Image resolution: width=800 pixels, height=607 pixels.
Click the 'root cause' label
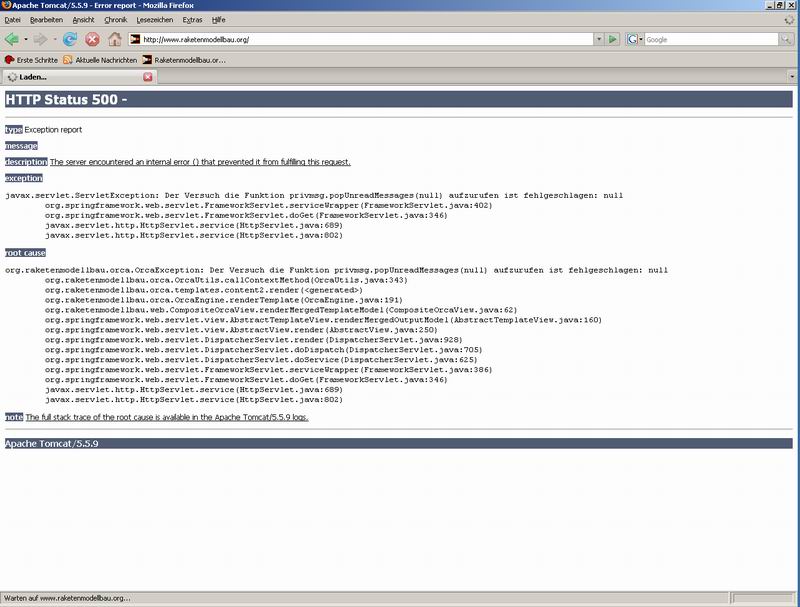(26, 253)
